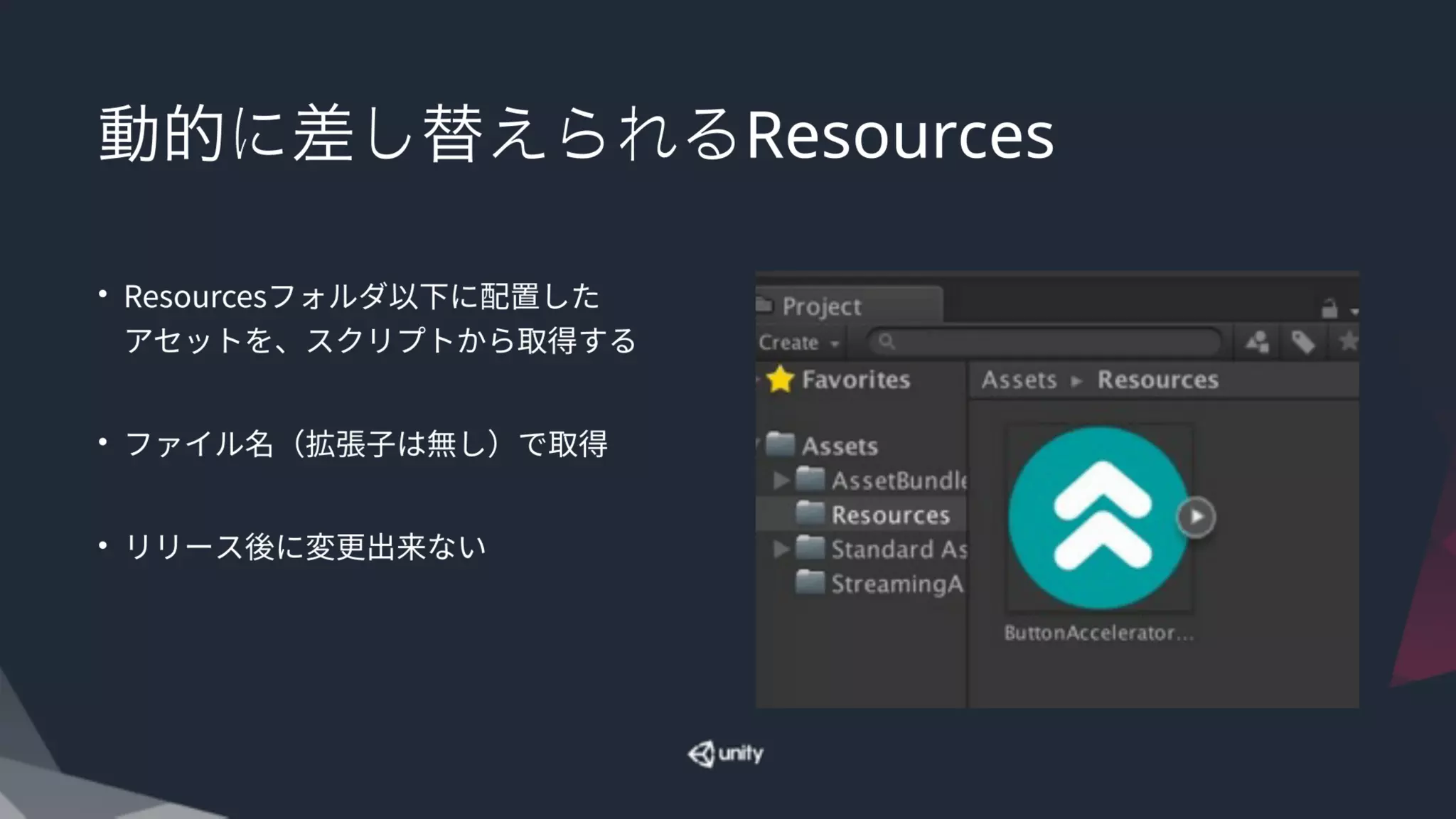Click the Assets folder icon
This screenshot has height=819, width=1456.
point(780,444)
